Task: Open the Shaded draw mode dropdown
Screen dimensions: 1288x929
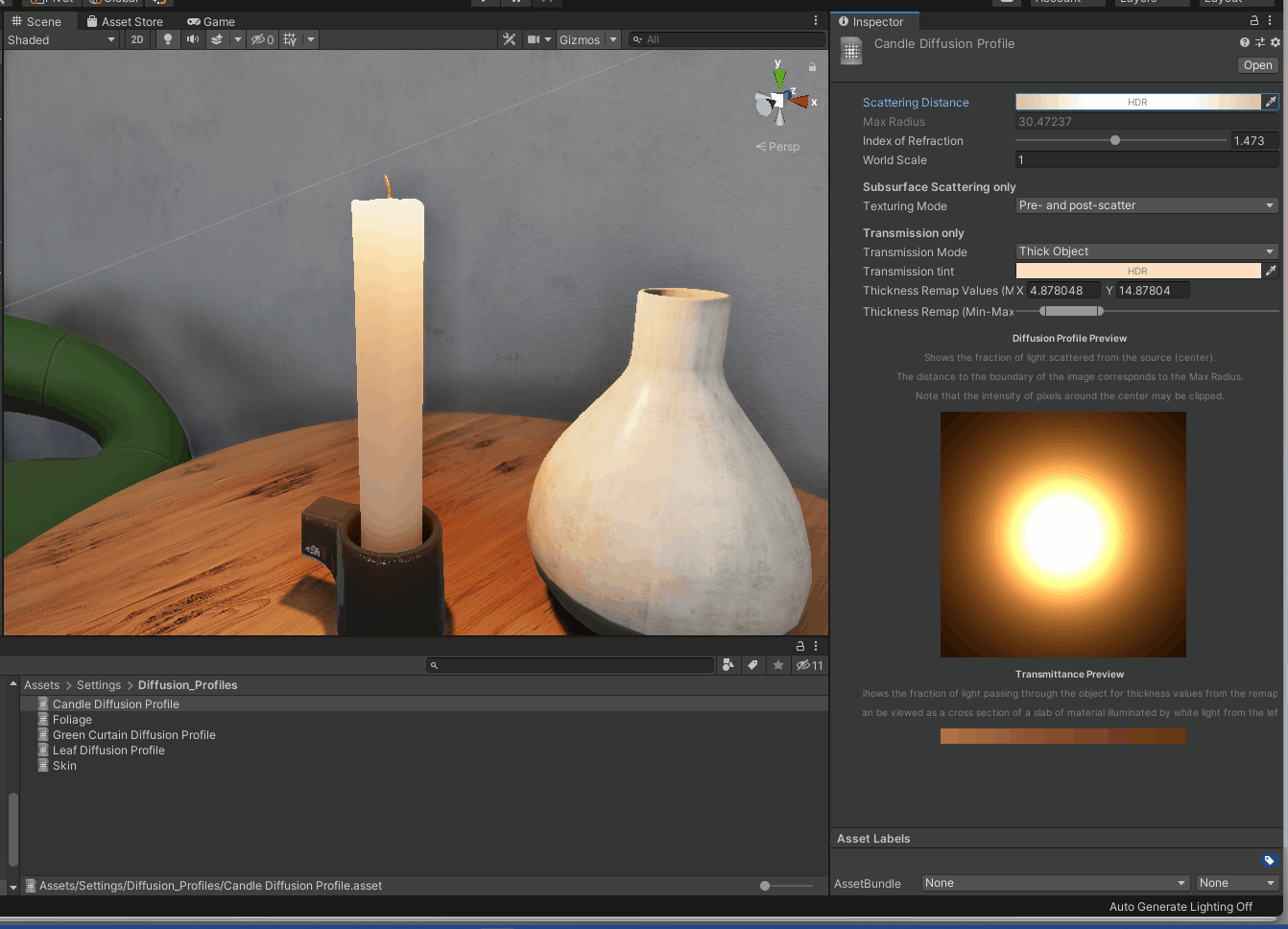Action: click(x=61, y=39)
